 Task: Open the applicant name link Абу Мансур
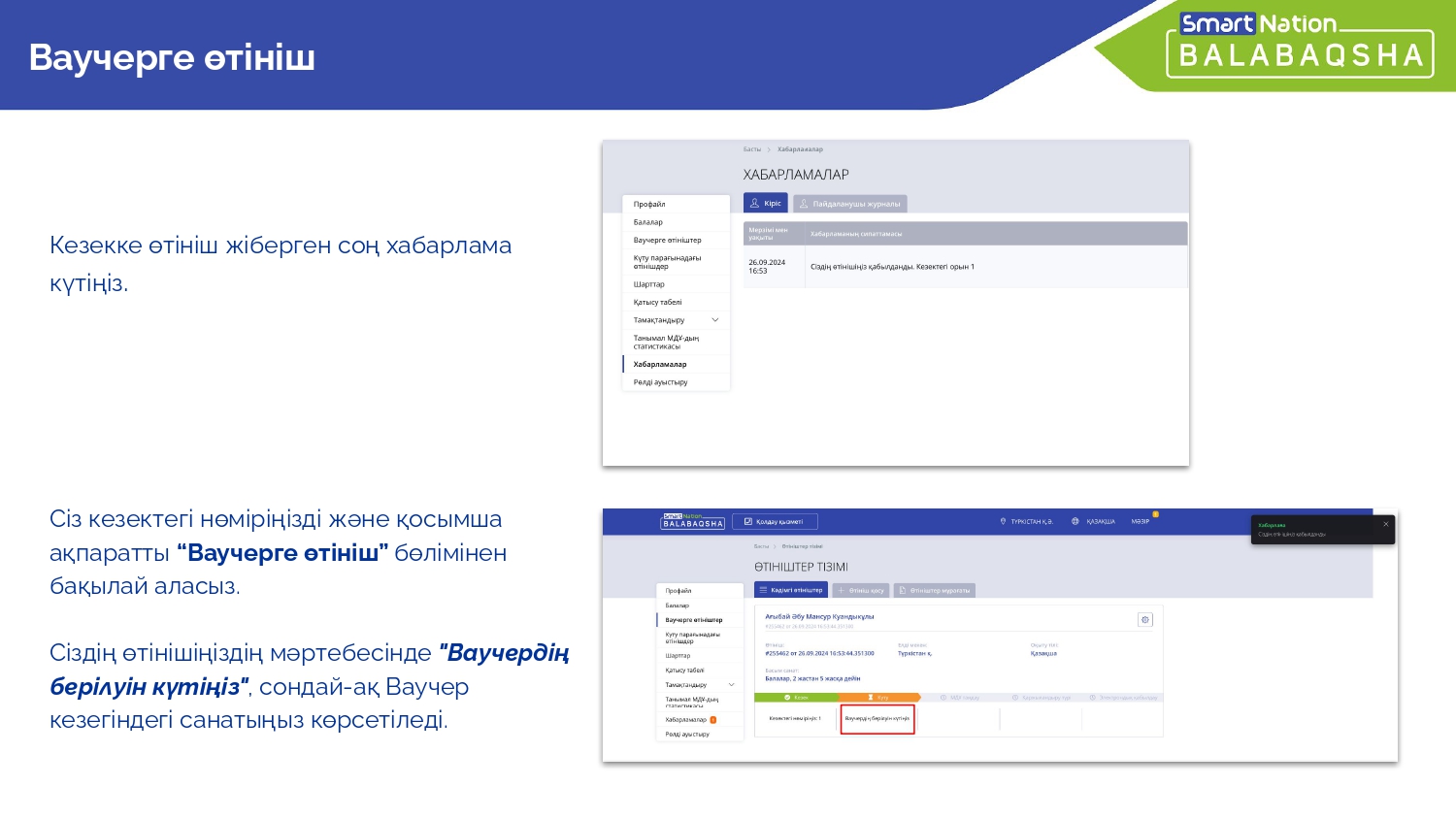point(819,616)
